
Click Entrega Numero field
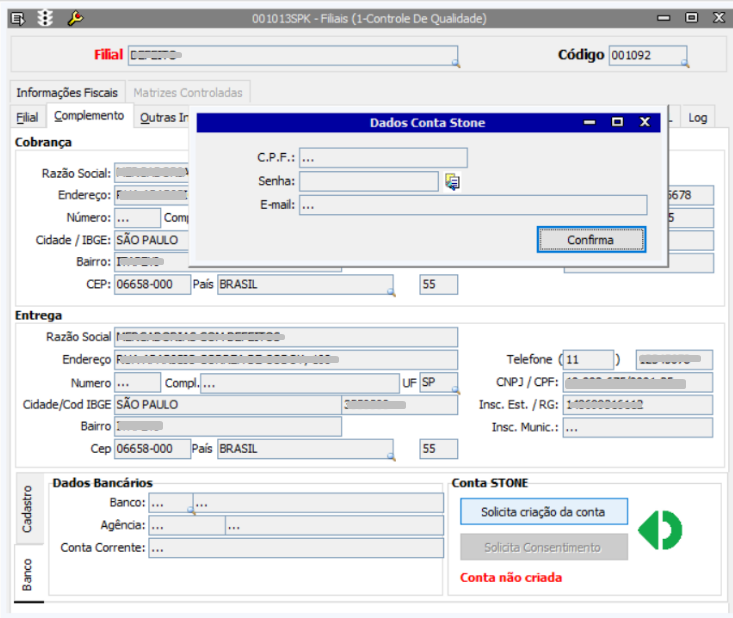[x=137, y=383]
